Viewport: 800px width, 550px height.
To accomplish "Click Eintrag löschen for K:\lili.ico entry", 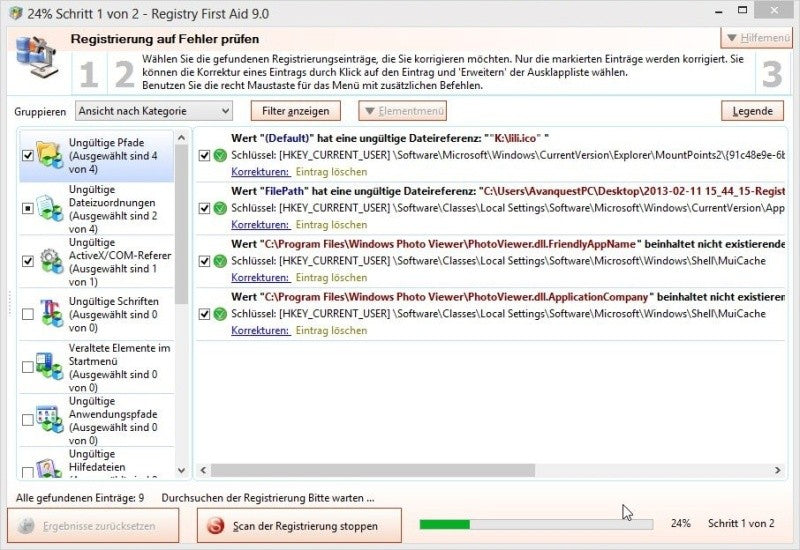I will pos(332,172).
